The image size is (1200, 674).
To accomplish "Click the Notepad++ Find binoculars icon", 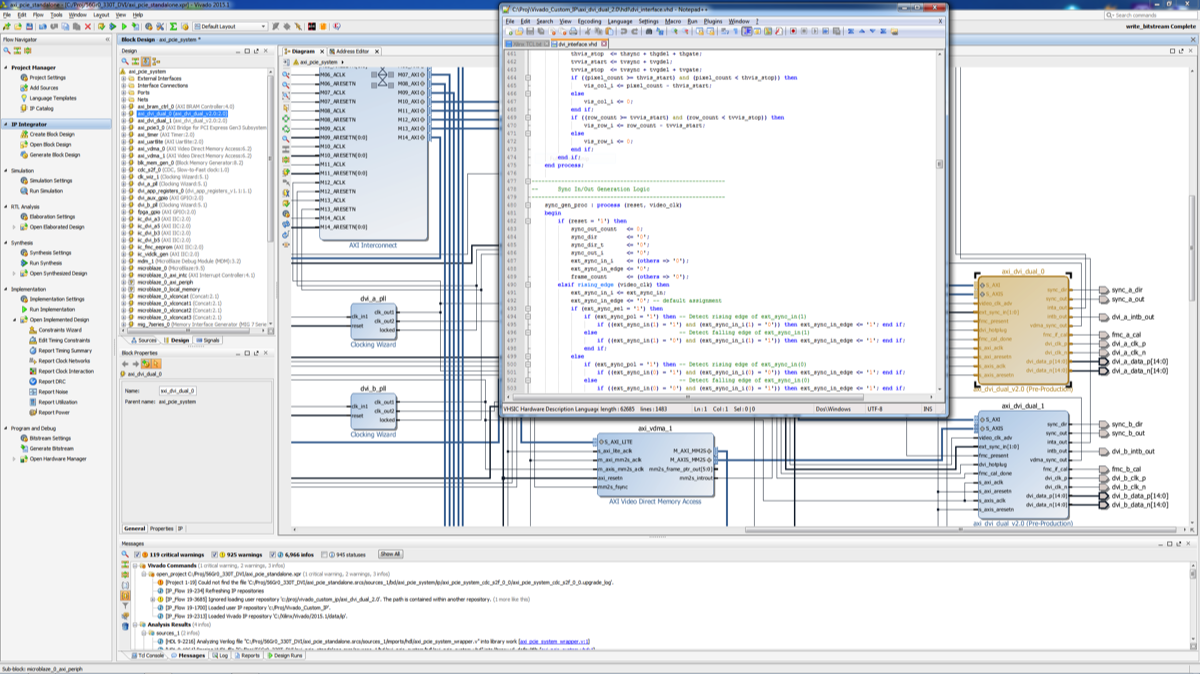I will click(x=649, y=31).
